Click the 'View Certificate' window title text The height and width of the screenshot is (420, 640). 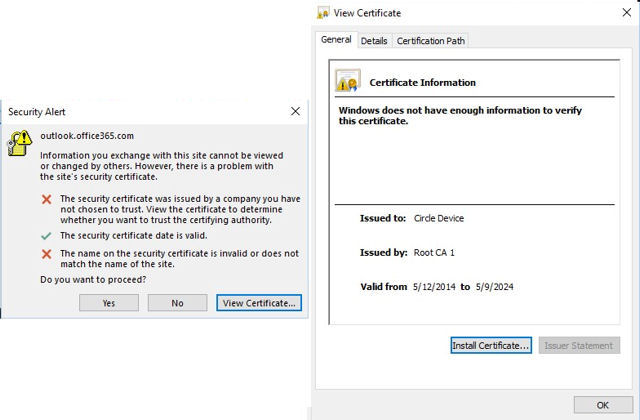click(x=367, y=13)
